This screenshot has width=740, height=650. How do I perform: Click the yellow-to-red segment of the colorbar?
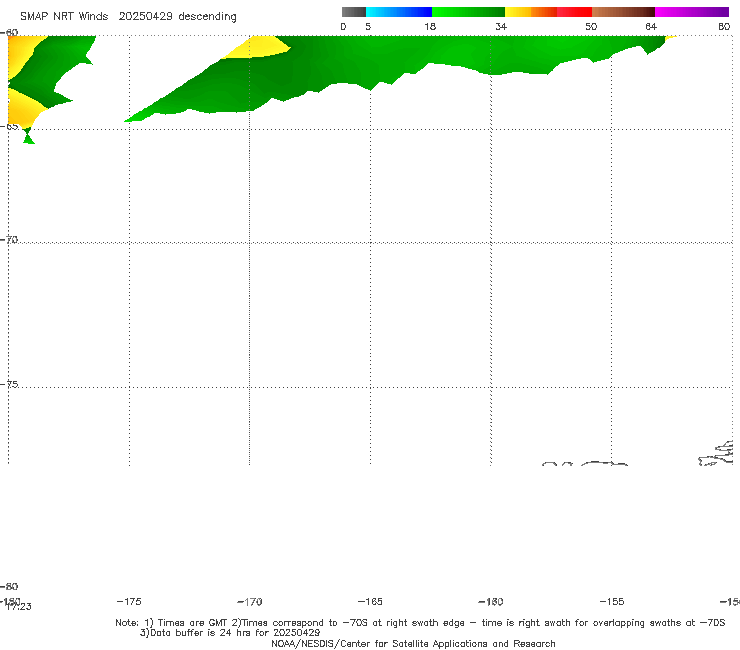pos(548,12)
